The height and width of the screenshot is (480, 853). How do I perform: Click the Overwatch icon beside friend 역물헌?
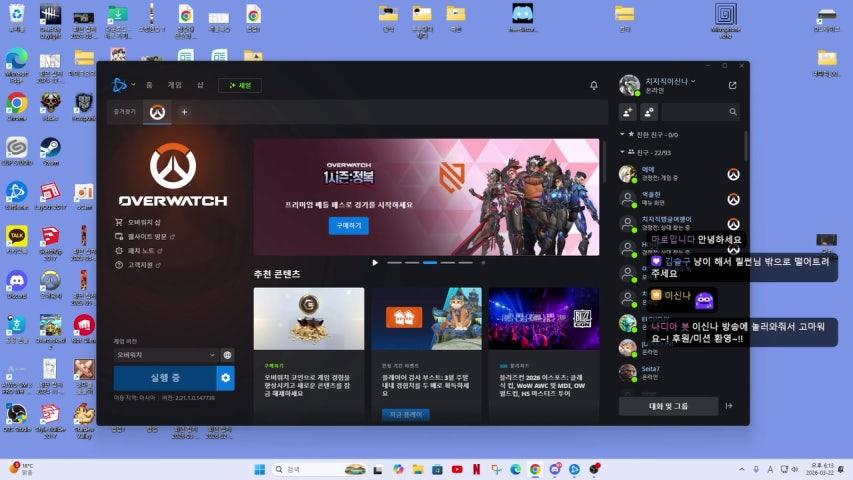point(733,199)
